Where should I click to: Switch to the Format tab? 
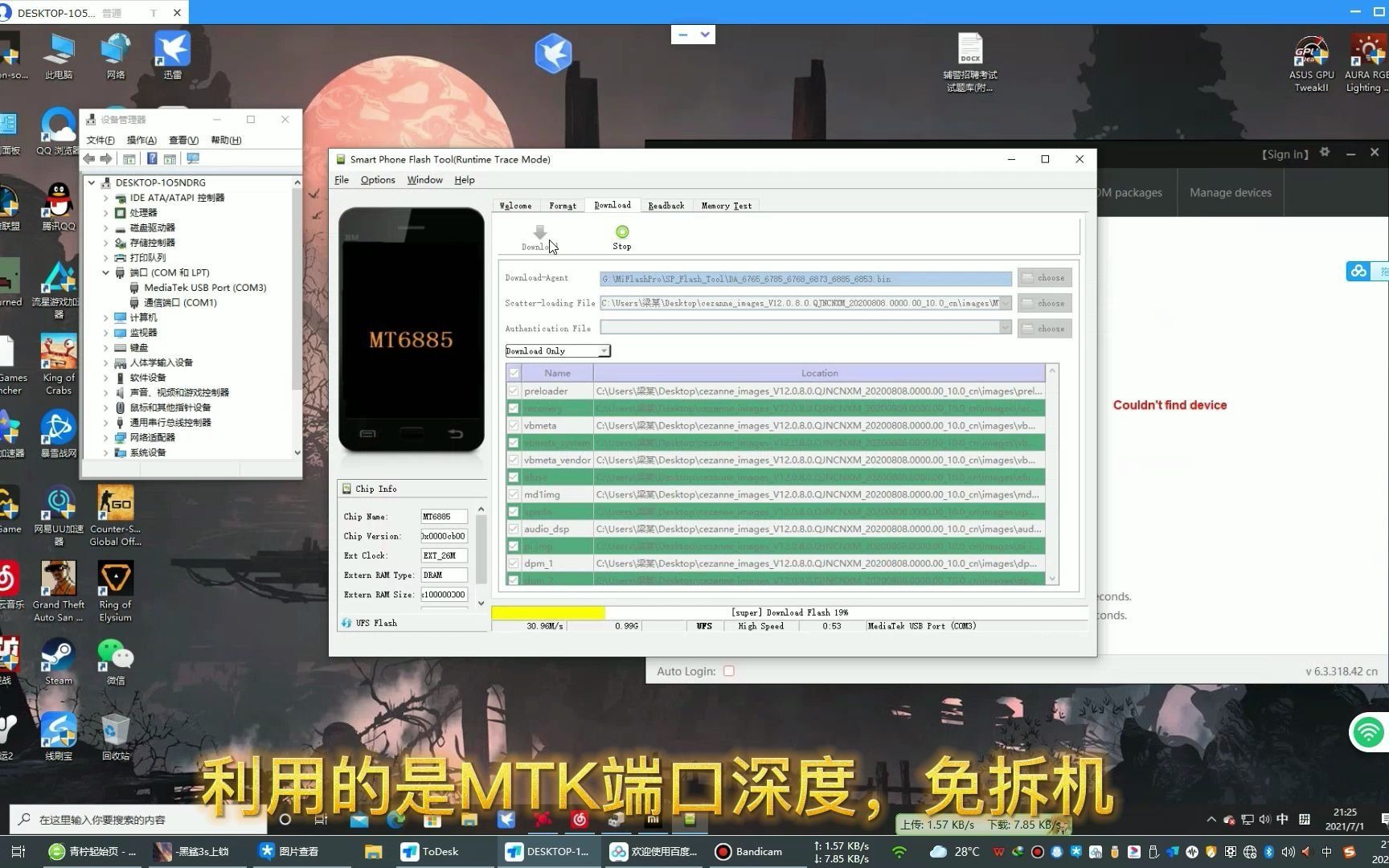coord(563,206)
